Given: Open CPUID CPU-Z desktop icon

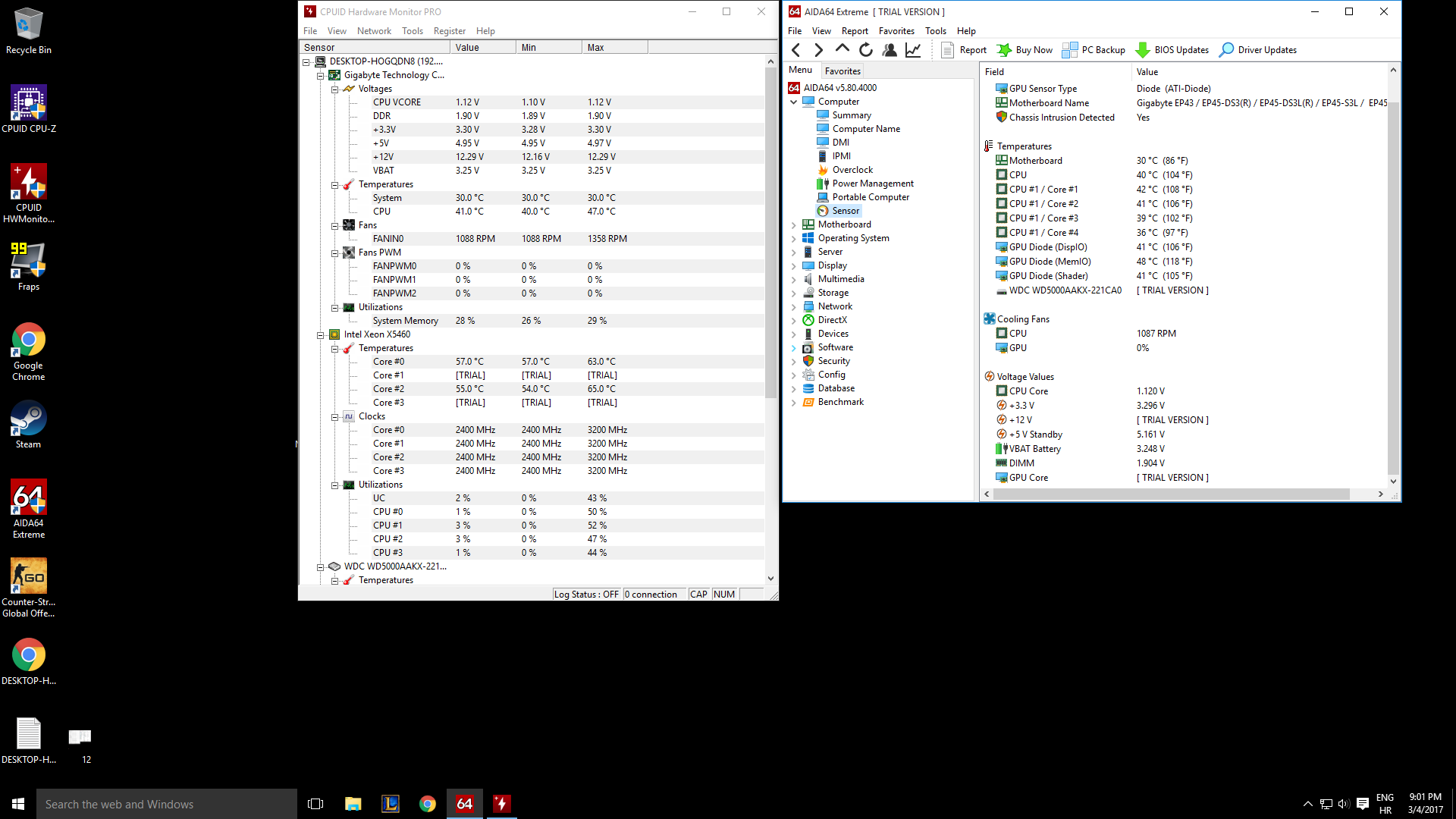Looking at the screenshot, I should [x=29, y=109].
